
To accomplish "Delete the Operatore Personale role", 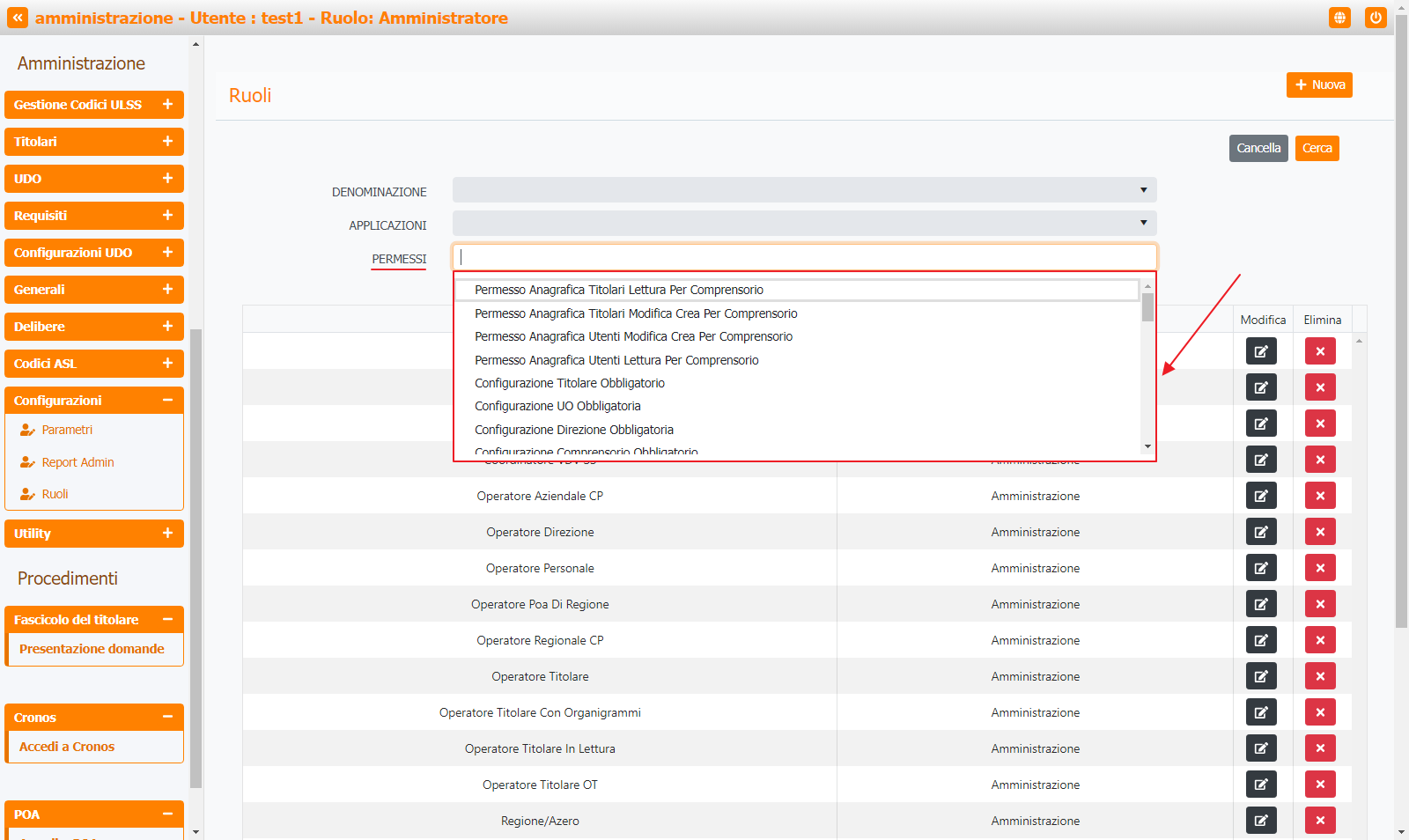I will tap(1320, 568).
